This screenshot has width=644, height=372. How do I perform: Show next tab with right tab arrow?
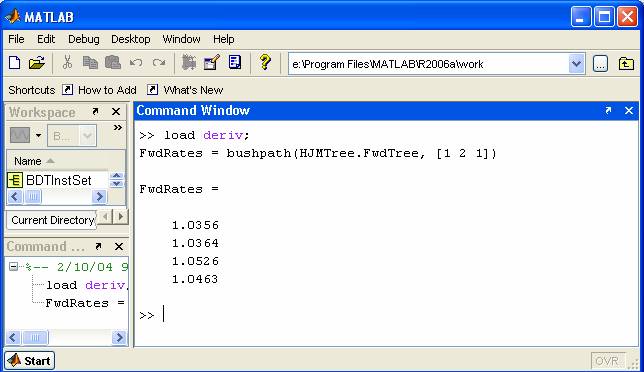(x=120, y=216)
